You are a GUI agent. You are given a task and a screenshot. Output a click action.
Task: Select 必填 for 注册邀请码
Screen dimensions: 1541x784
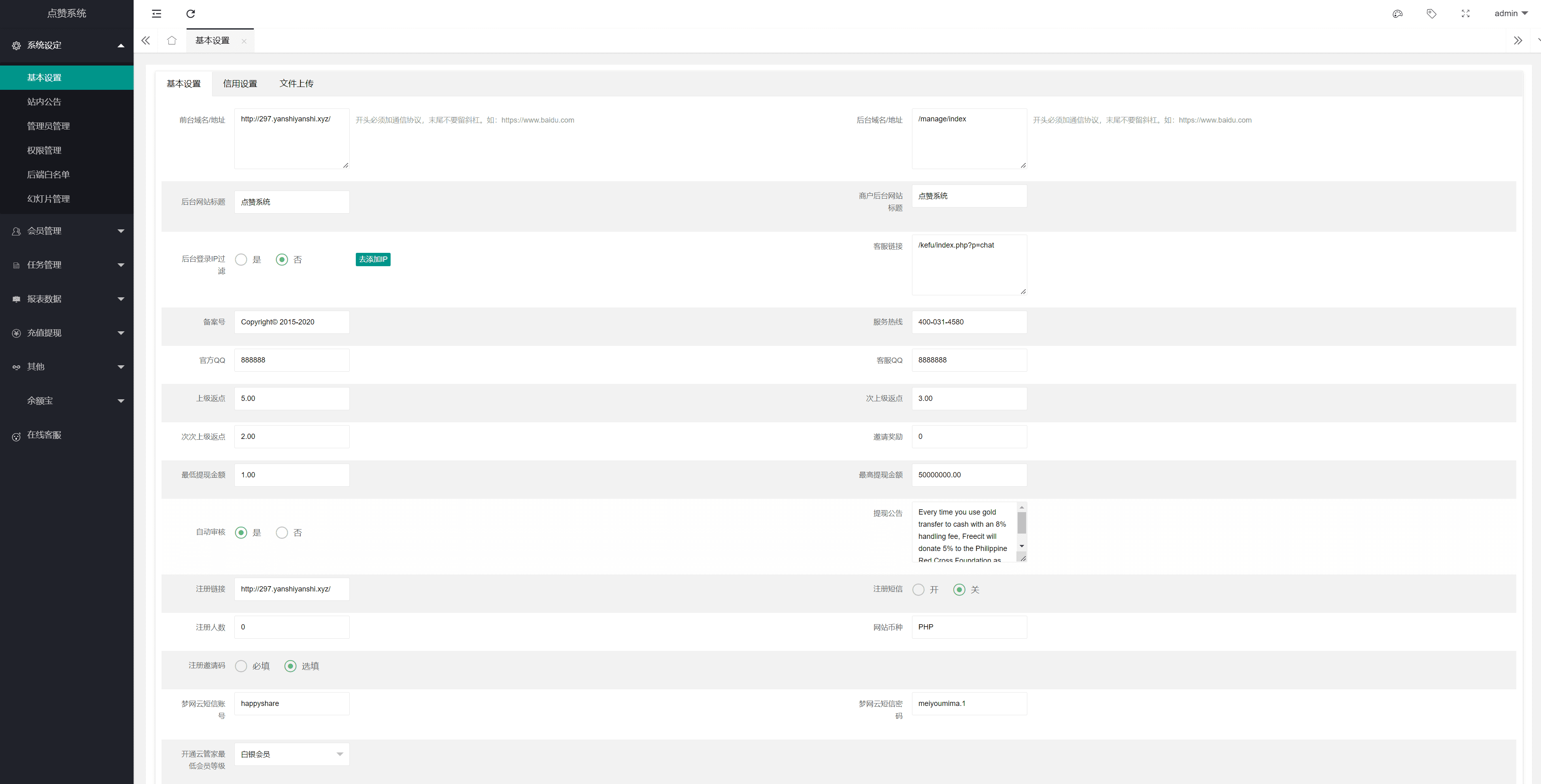click(x=241, y=666)
